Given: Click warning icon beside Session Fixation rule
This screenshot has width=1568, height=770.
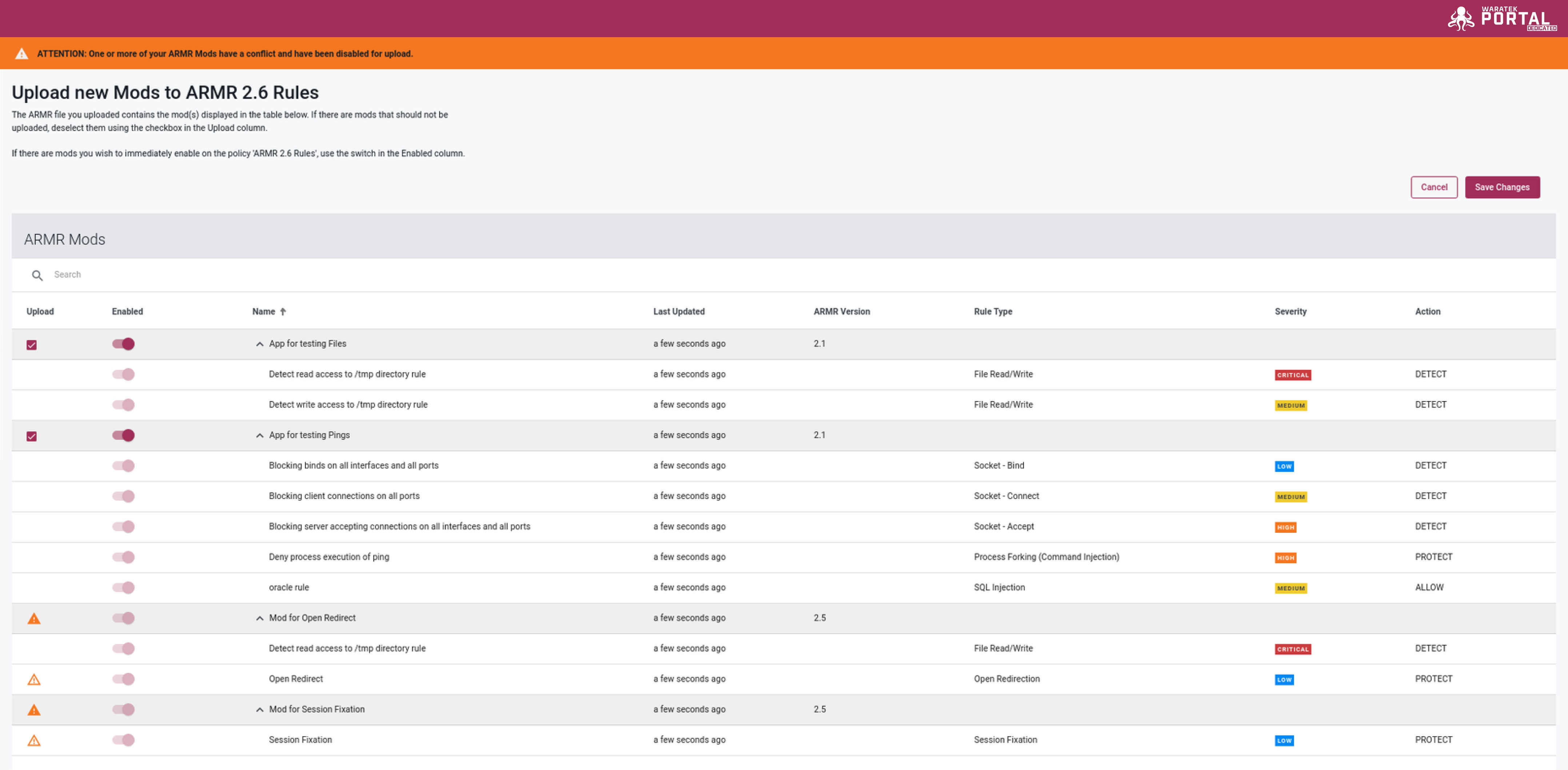Looking at the screenshot, I should coord(34,740).
